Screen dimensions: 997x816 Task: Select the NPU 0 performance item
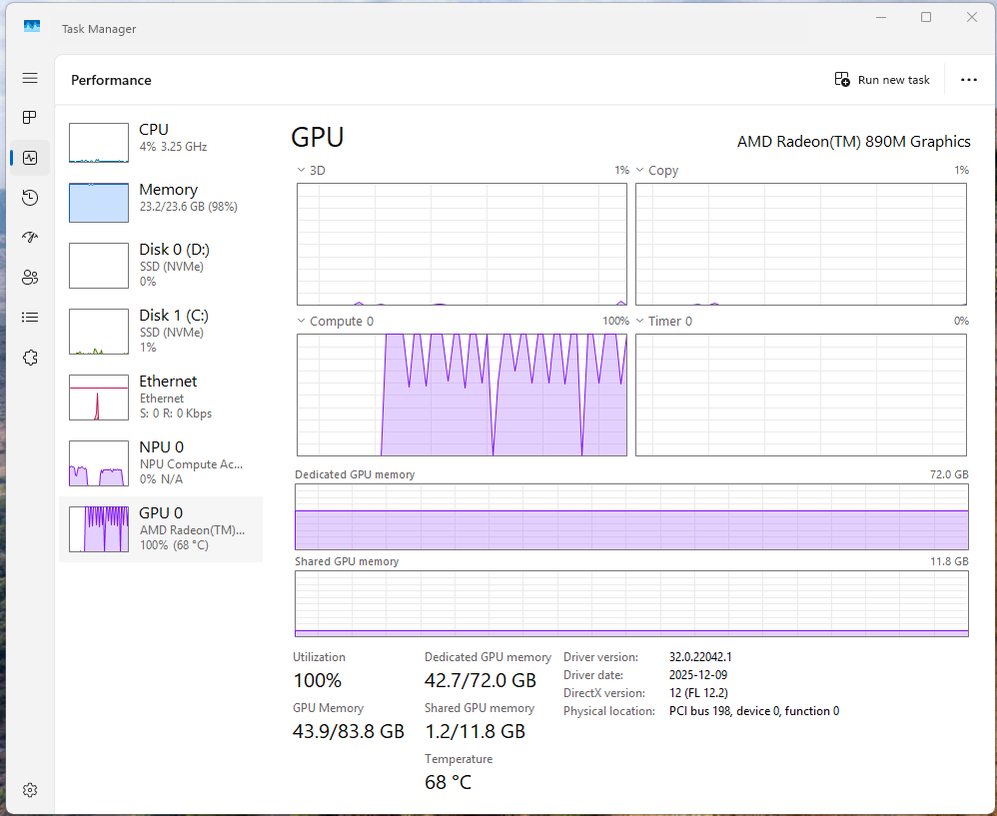161,463
